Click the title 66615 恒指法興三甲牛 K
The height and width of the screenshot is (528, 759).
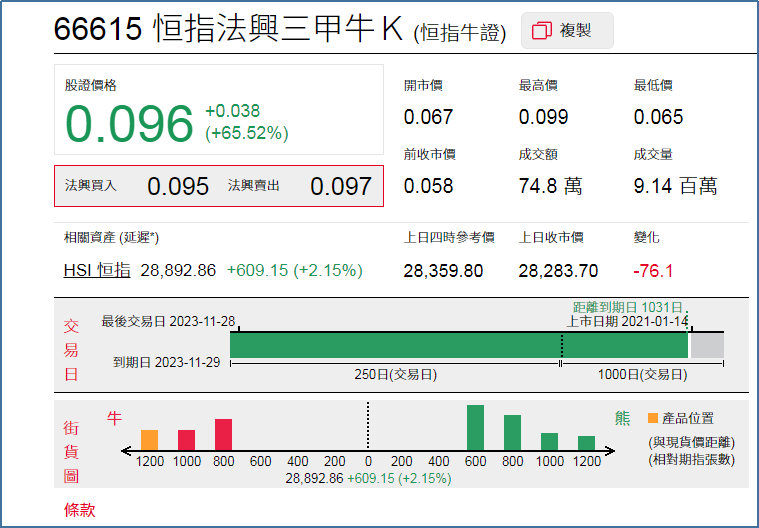228,29
